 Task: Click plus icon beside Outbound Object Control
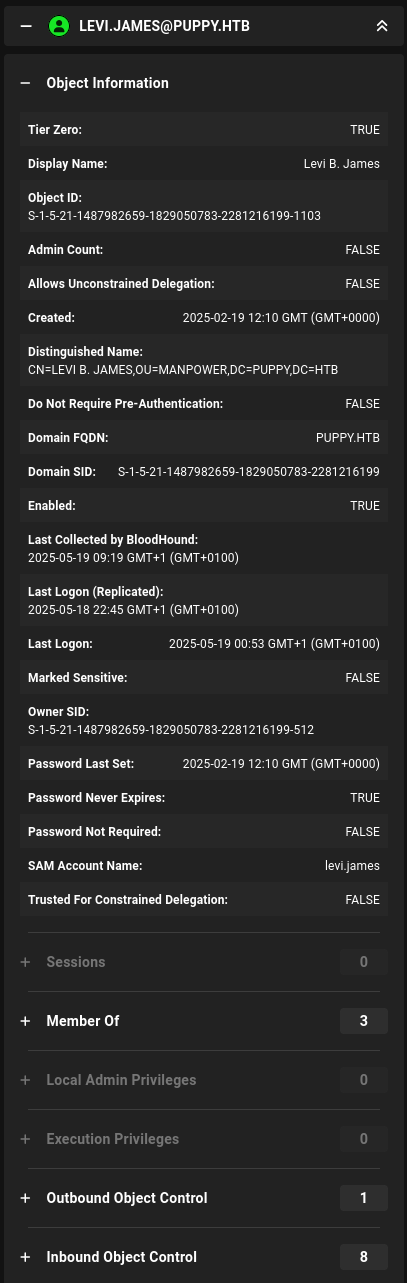(26, 1198)
